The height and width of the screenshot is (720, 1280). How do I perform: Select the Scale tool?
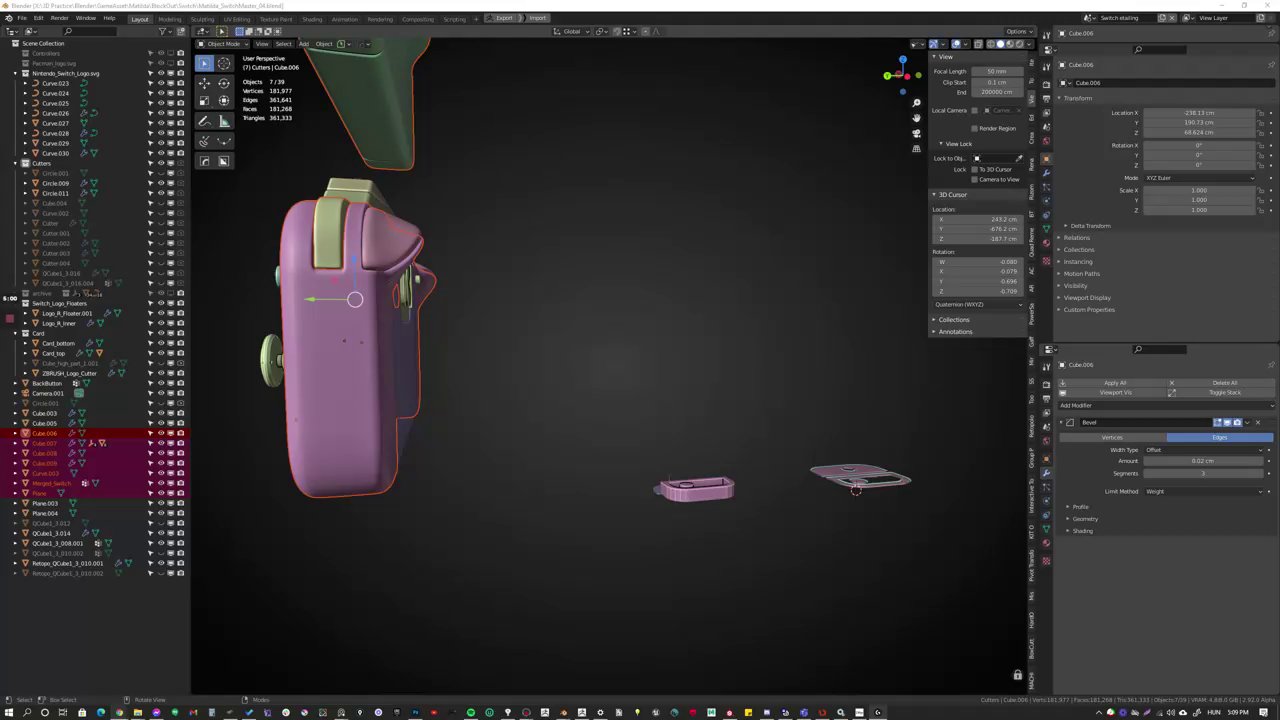tap(204, 102)
